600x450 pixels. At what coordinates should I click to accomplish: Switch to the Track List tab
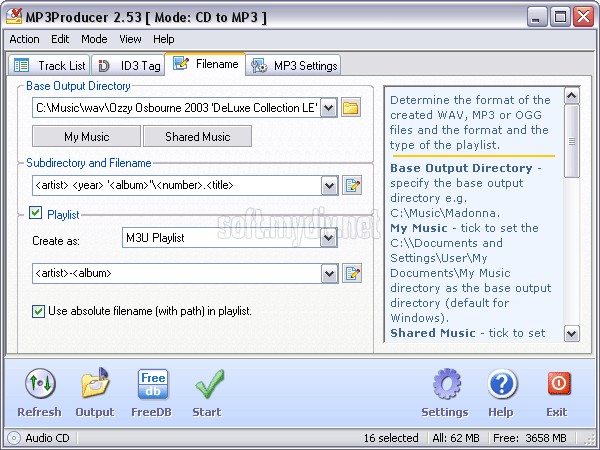coord(49,65)
